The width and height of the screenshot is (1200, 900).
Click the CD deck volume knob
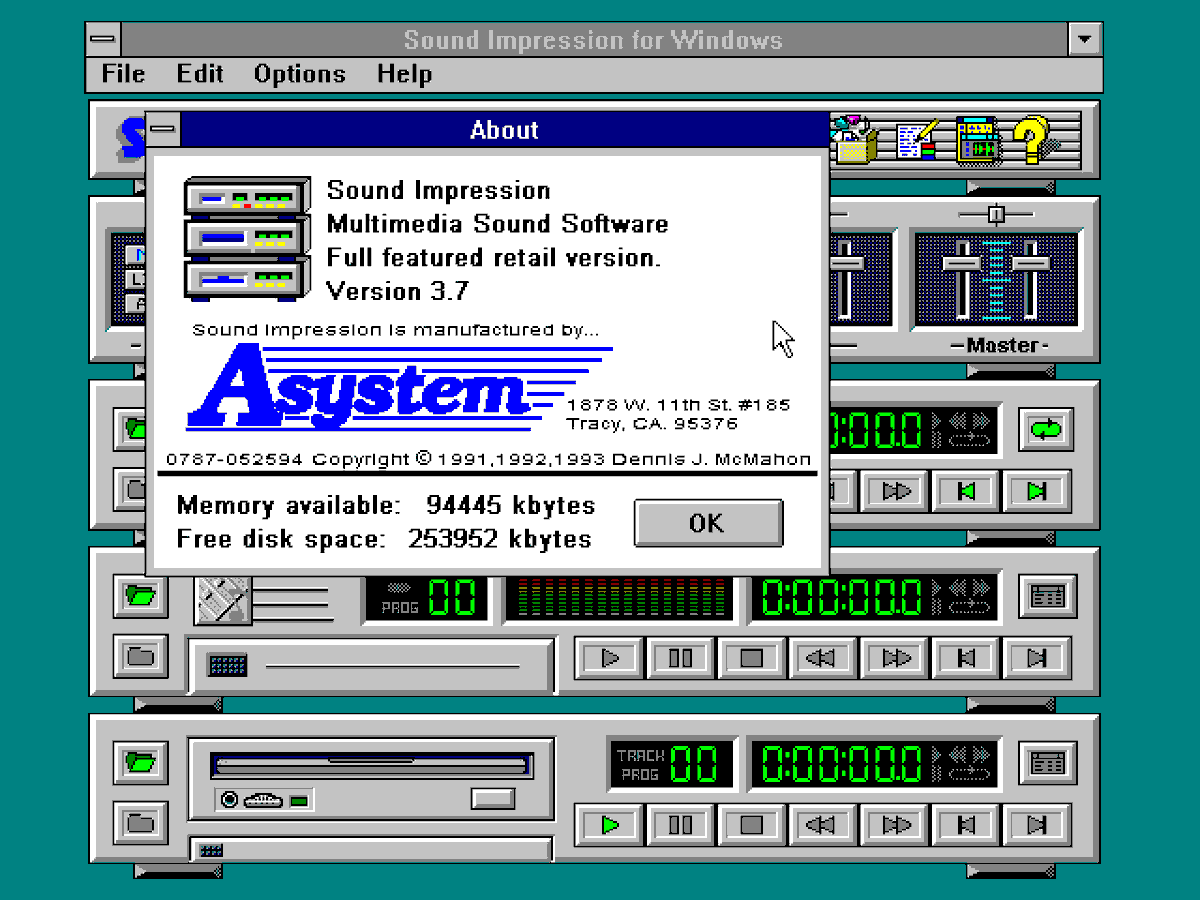tap(263, 800)
